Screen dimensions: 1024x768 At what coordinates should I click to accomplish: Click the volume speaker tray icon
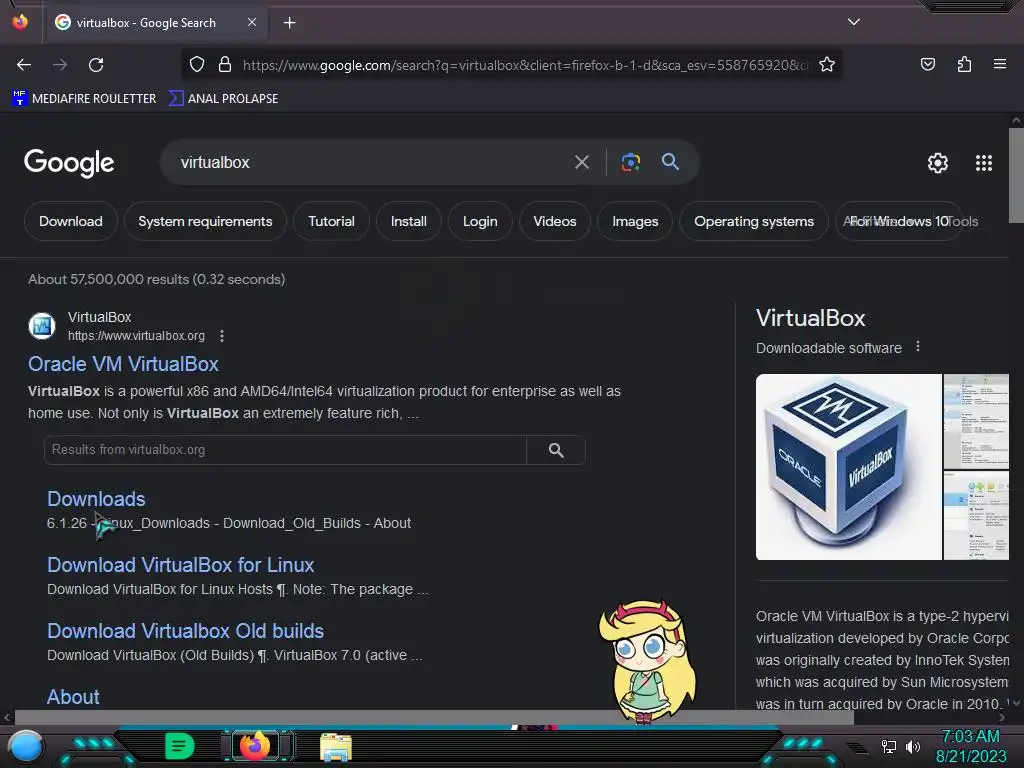pyautogui.click(x=912, y=746)
